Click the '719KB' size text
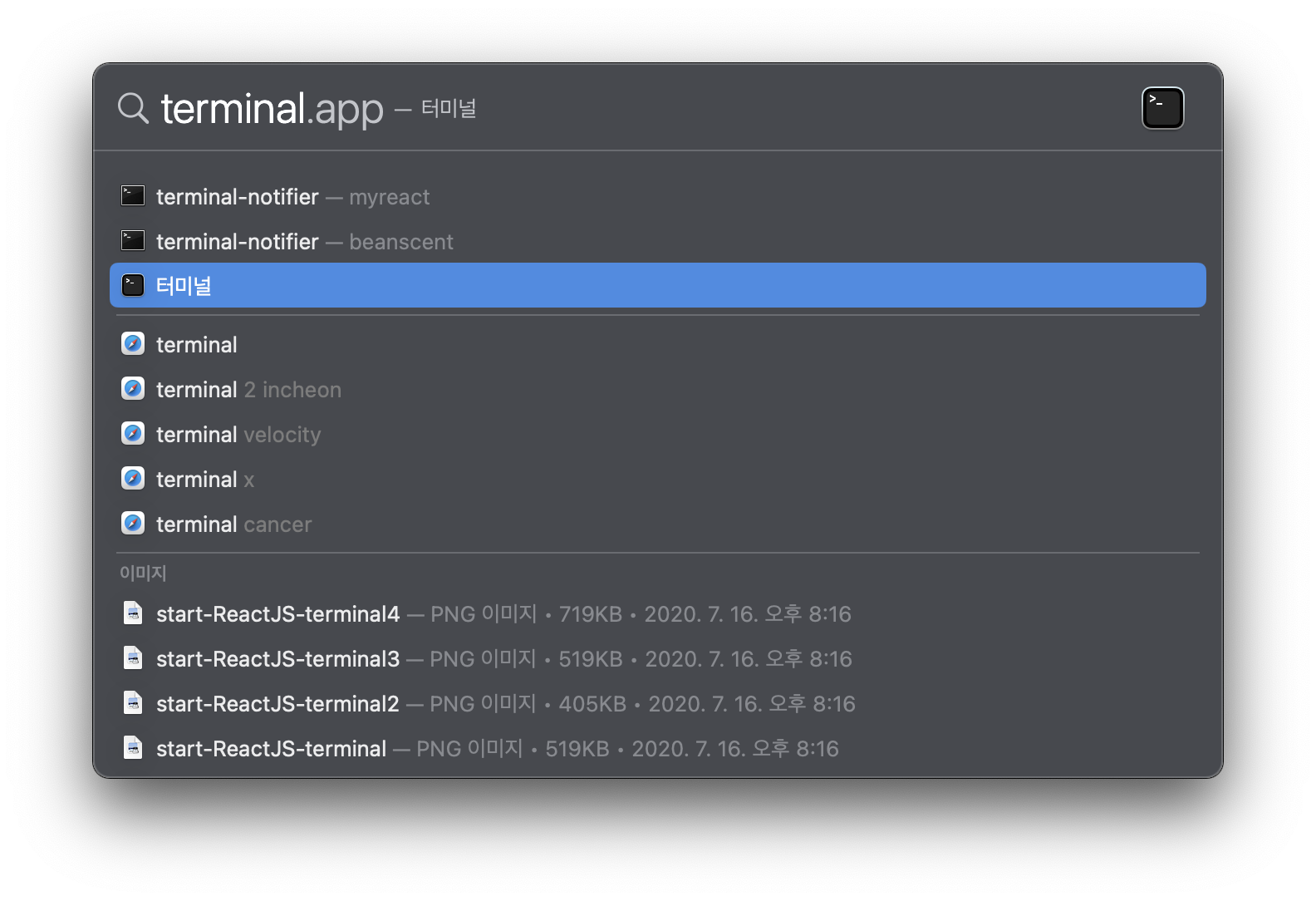Image resolution: width=1316 pixels, height=901 pixels. [591, 614]
